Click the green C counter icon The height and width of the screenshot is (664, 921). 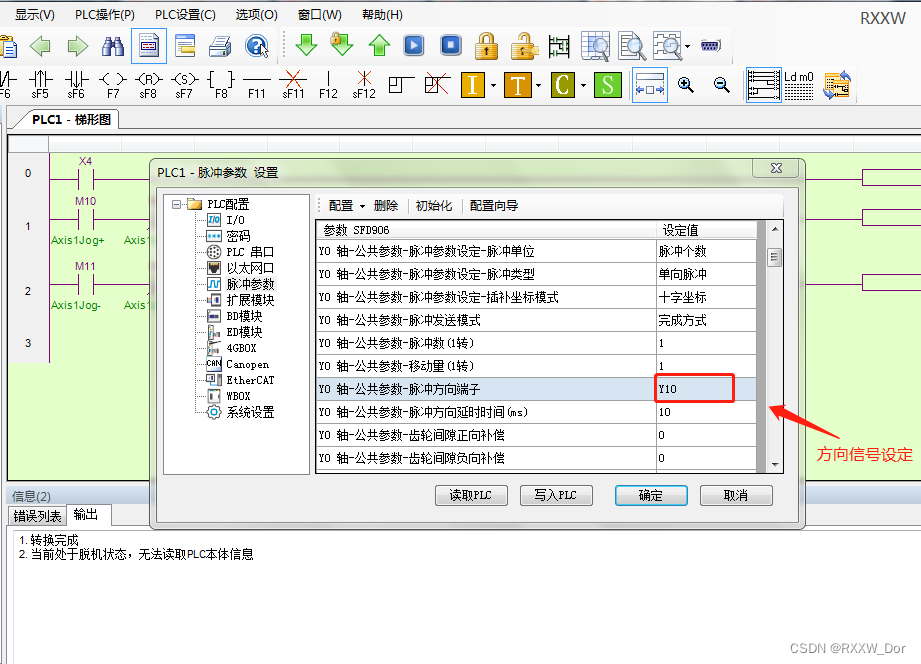pyautogui.click(x=563, y=85)
